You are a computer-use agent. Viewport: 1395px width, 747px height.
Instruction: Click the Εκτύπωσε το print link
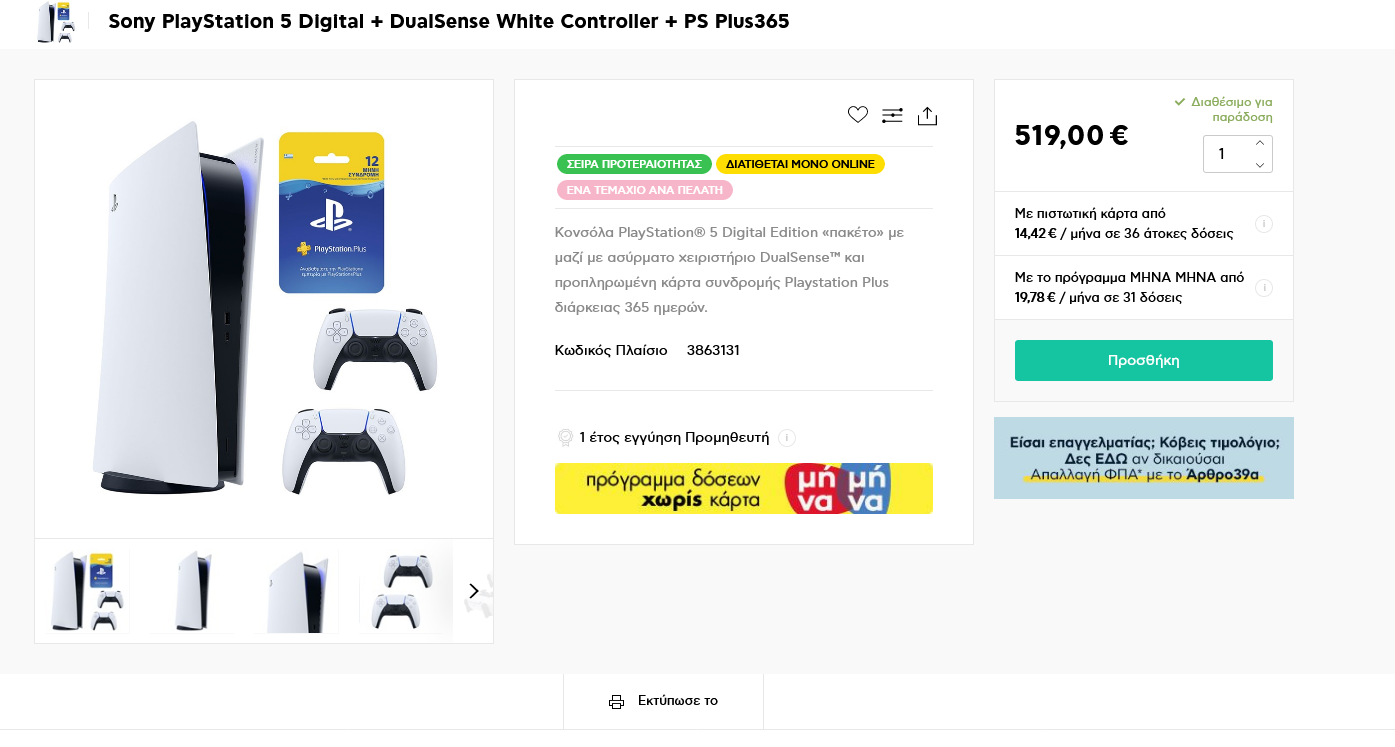677,701
